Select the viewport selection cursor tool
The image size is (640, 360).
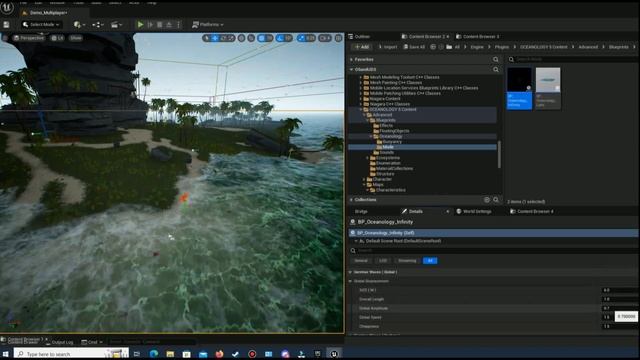pyautogui.click(x=207, y=38)
